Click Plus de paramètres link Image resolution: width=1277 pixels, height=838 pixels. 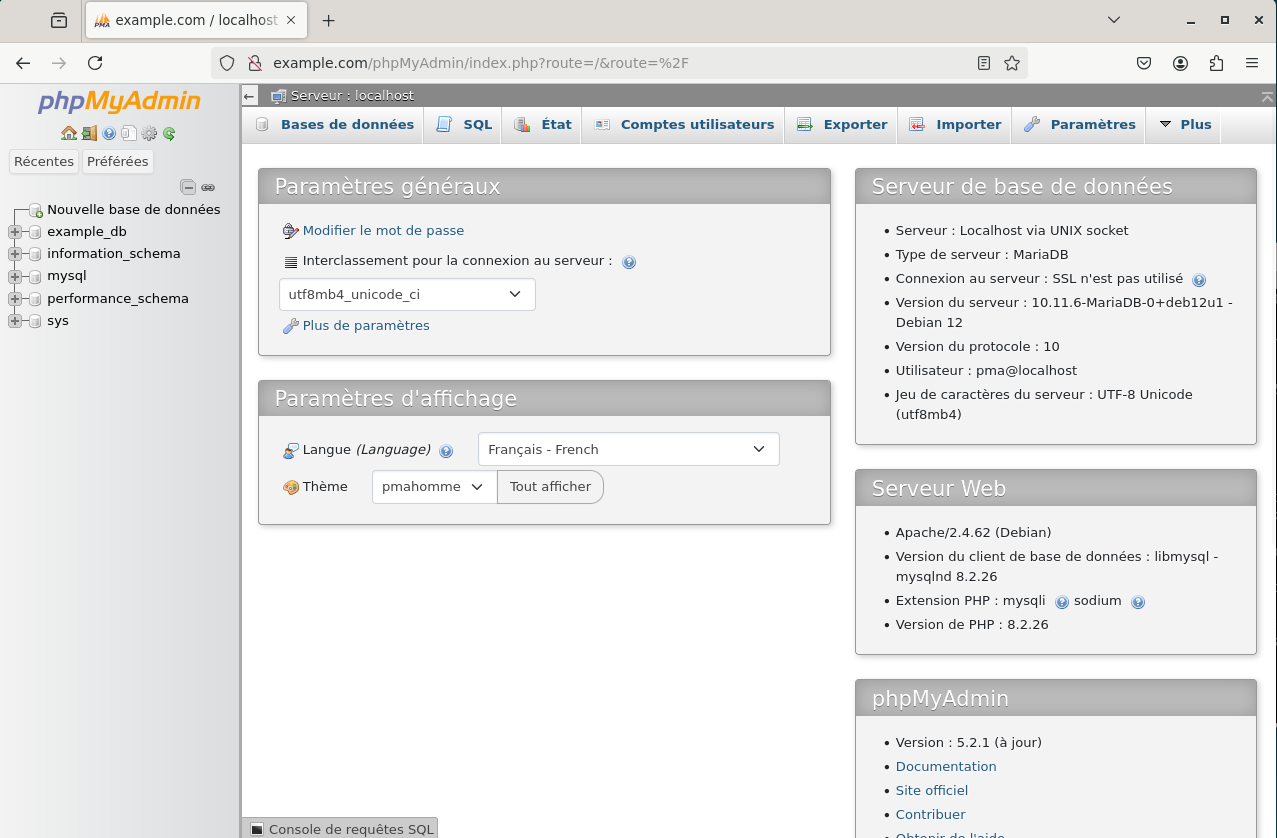(x=366, y=326)
